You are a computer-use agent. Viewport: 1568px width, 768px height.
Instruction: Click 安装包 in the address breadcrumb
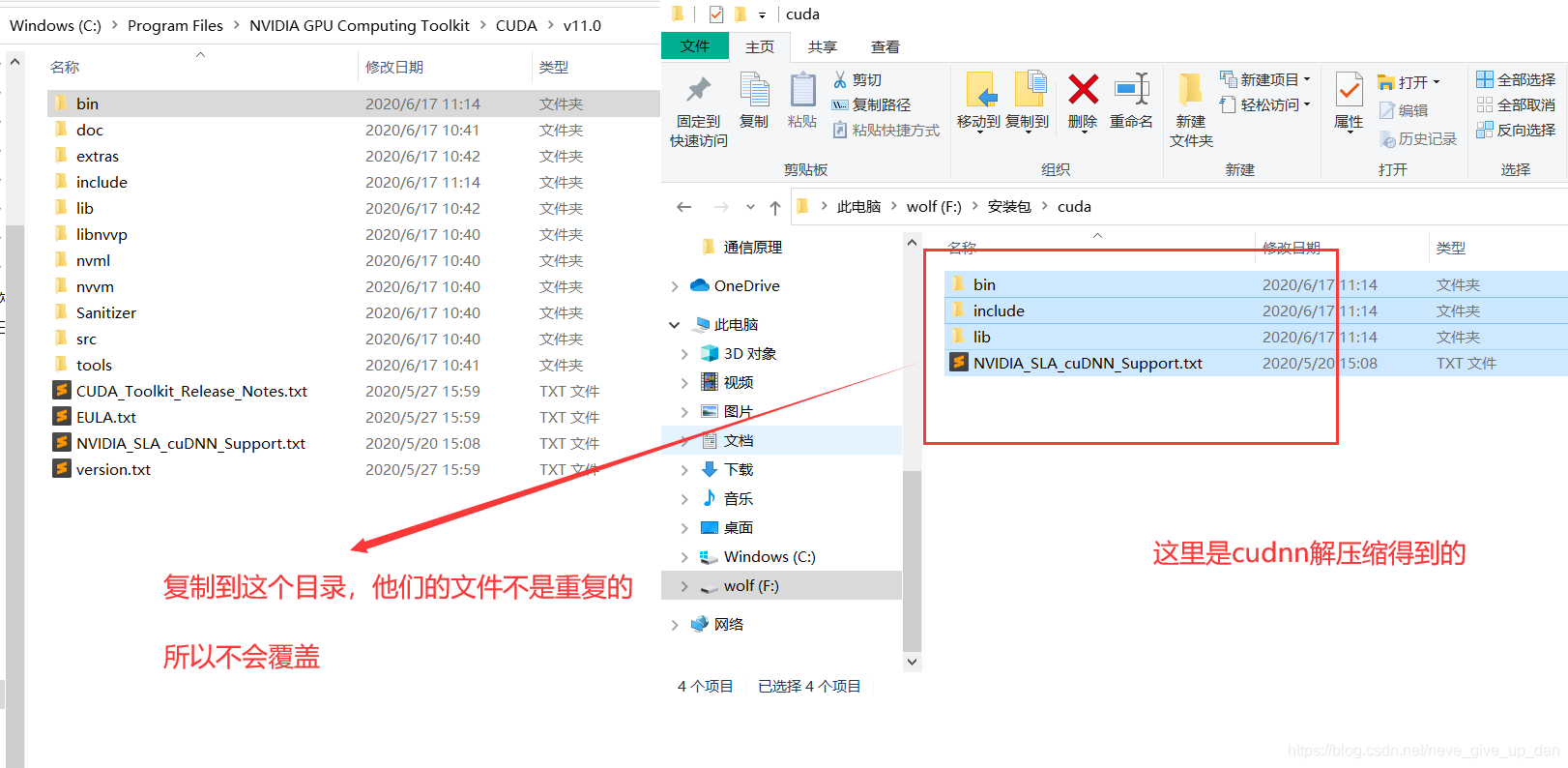click(1009, 206)
